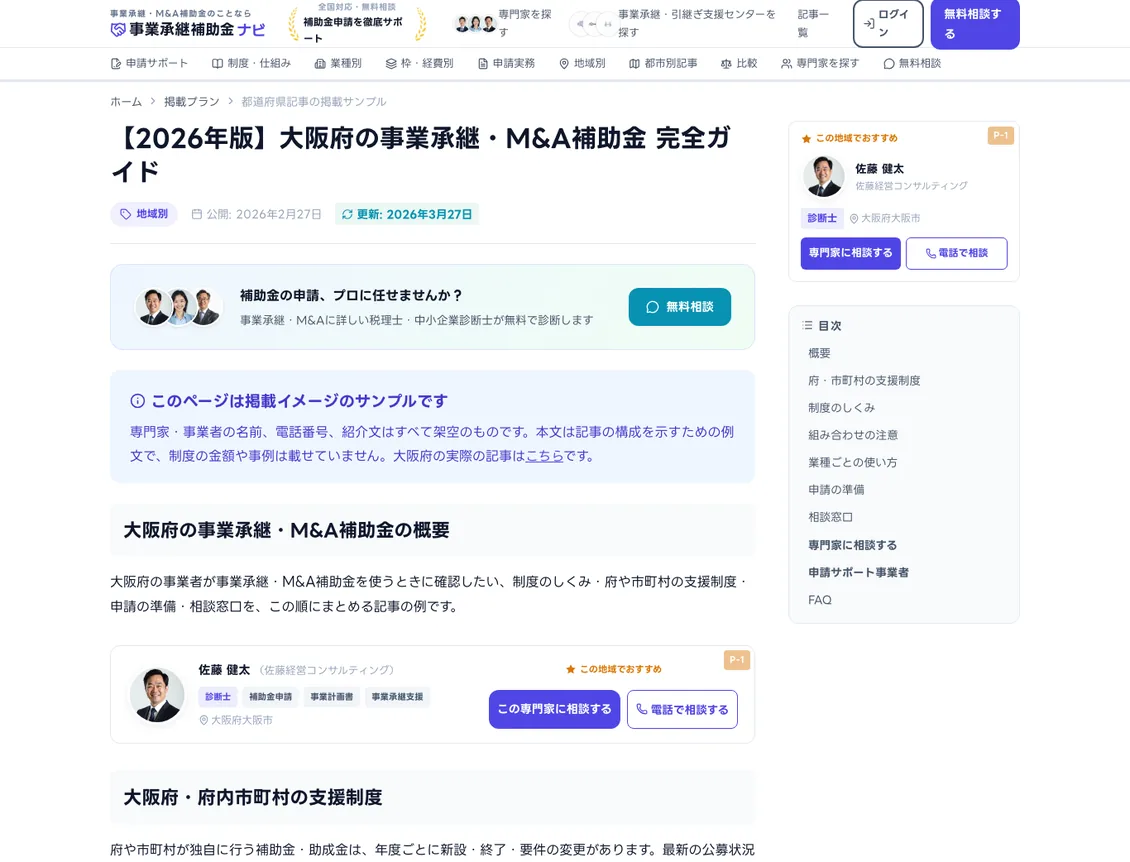Click the 目次 list icon
Screen dimensions: 1130x862
click(807, 326)
